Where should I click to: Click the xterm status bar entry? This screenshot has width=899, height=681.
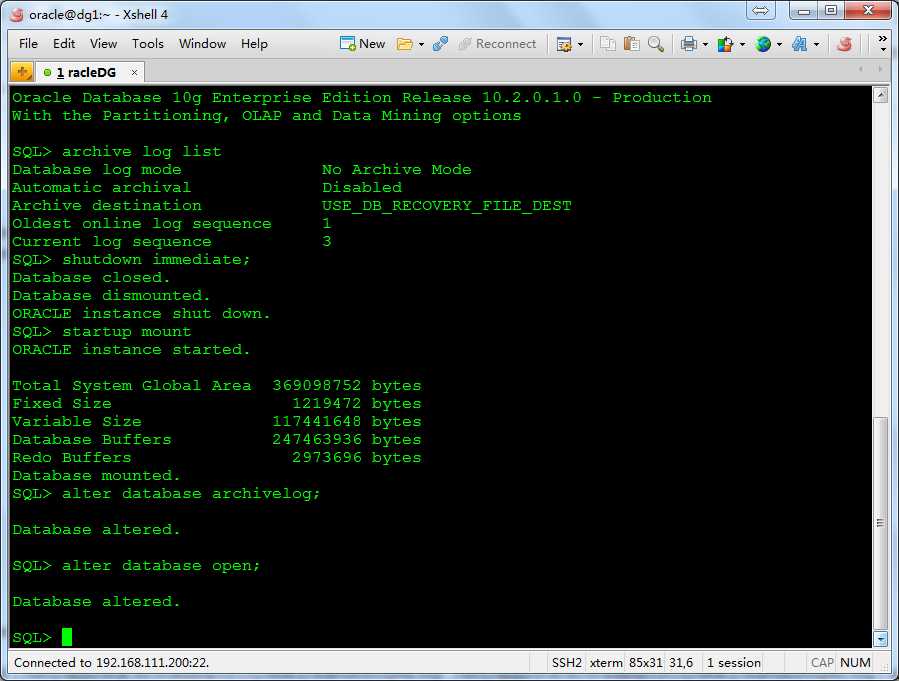(605, 663)
